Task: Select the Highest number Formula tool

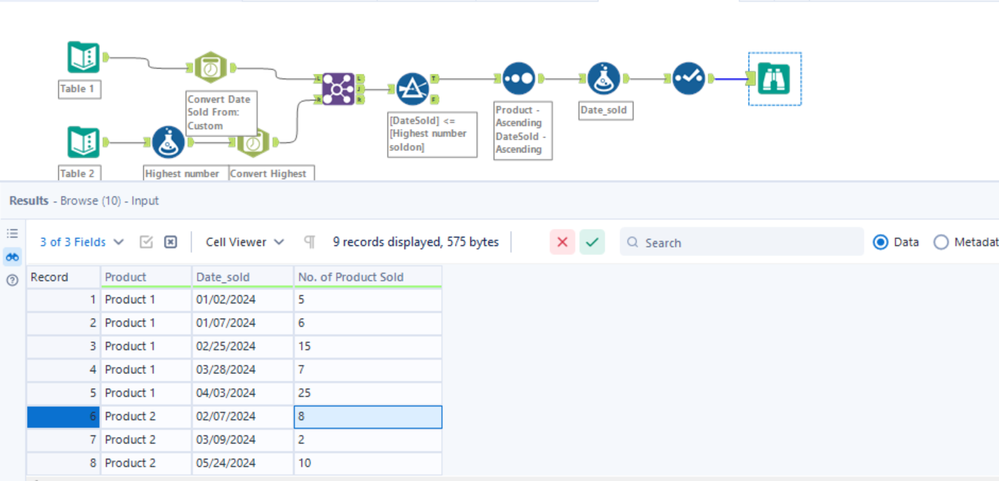Action: point(167,143)
